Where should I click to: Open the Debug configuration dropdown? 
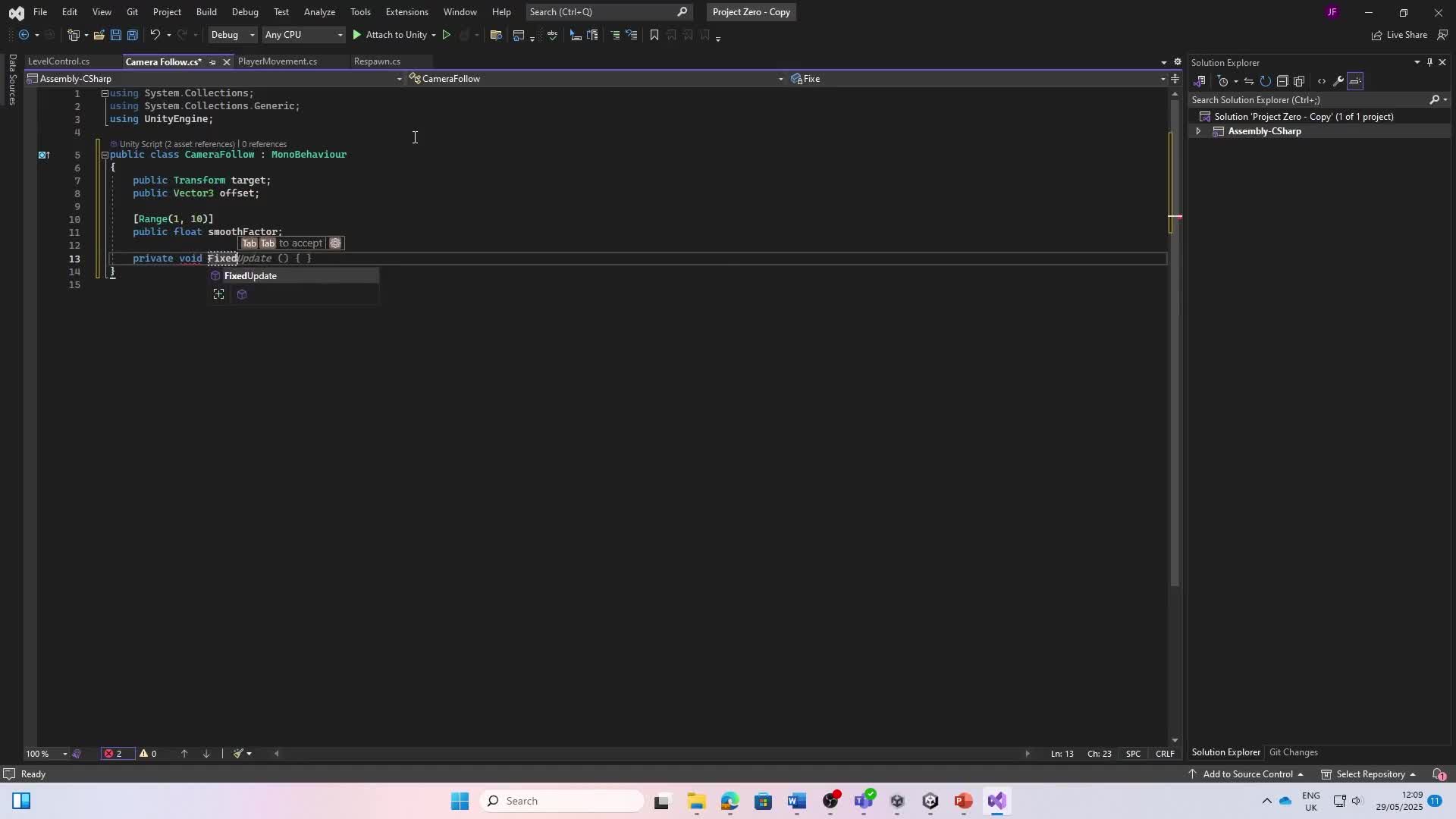pyautogui.click(x=252, y=35)
